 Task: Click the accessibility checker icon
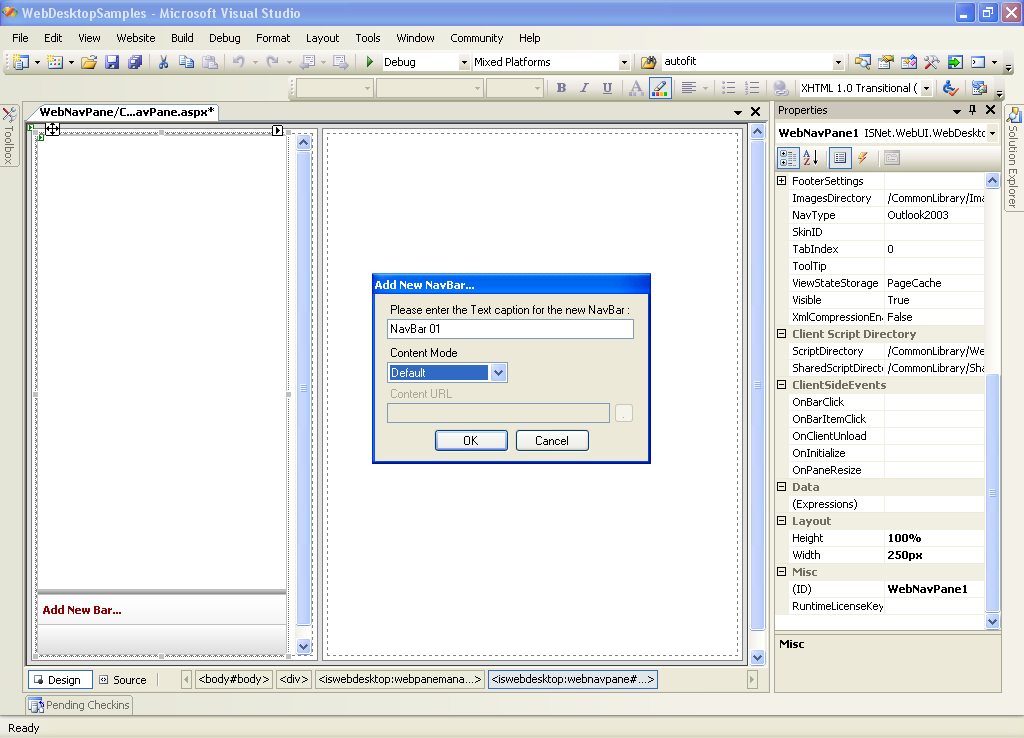pyautogui.click(x=951, y=88)
